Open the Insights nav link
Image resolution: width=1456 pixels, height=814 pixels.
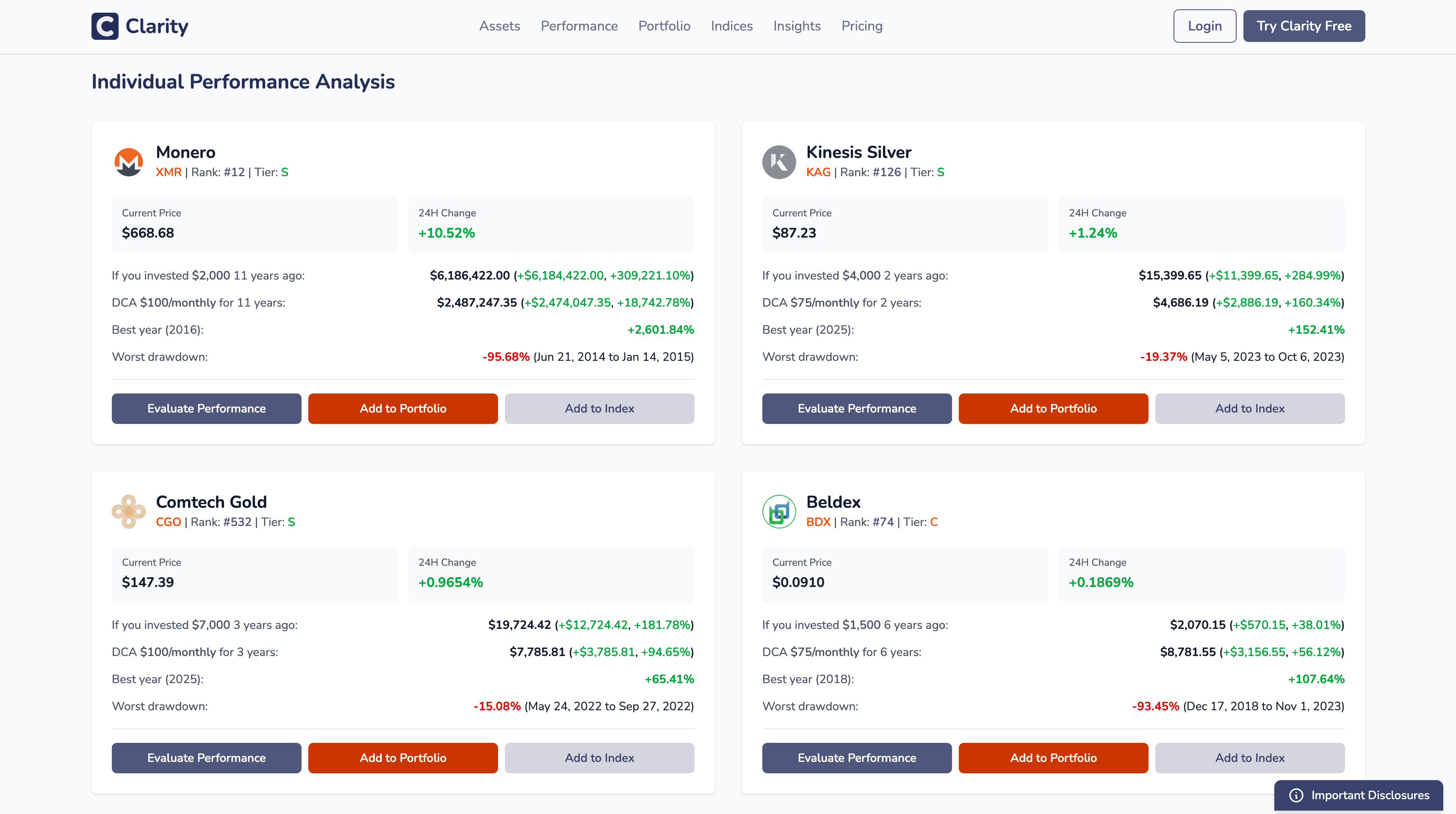(796, 26)
